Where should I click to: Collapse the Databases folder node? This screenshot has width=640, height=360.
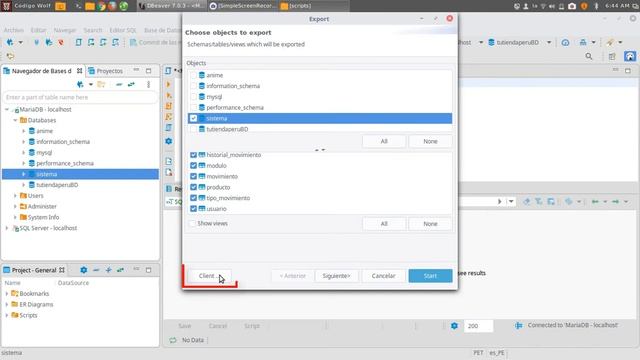coord(15,120)
